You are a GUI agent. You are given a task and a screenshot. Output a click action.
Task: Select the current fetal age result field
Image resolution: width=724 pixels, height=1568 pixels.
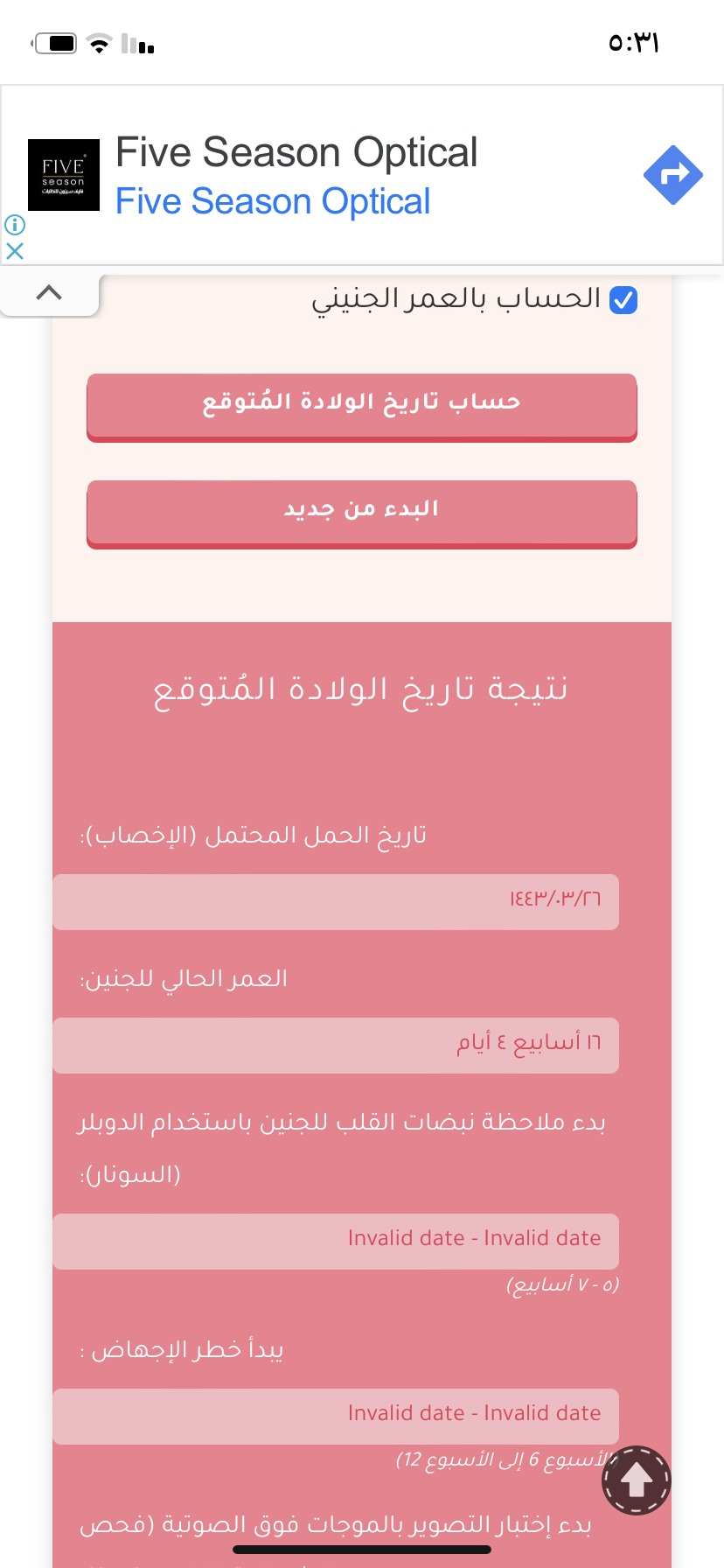pyautogui.click(x=336, y=1045)
